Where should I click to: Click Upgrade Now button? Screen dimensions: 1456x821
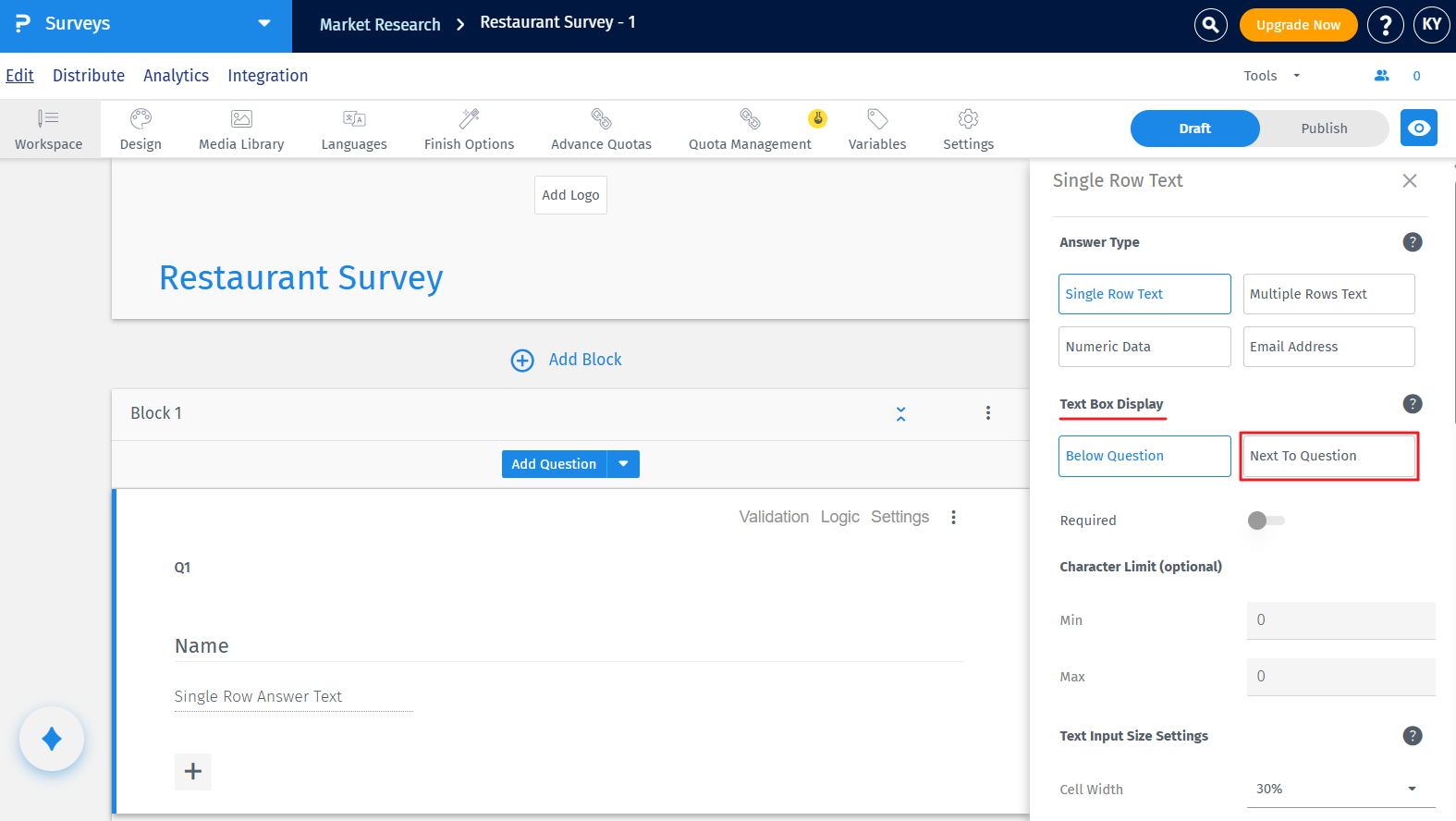(x=1298, y=25)
